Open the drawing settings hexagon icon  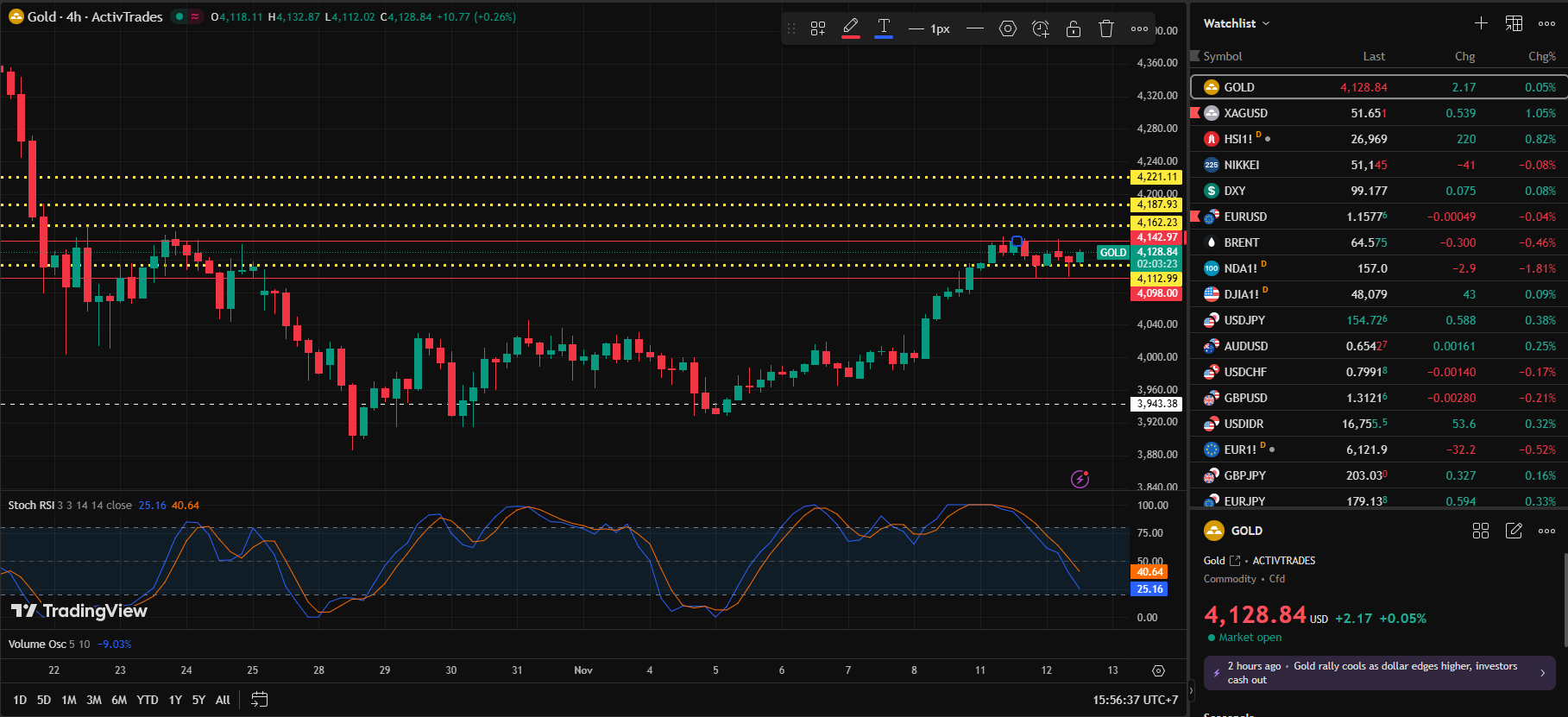click(1007, 28)
